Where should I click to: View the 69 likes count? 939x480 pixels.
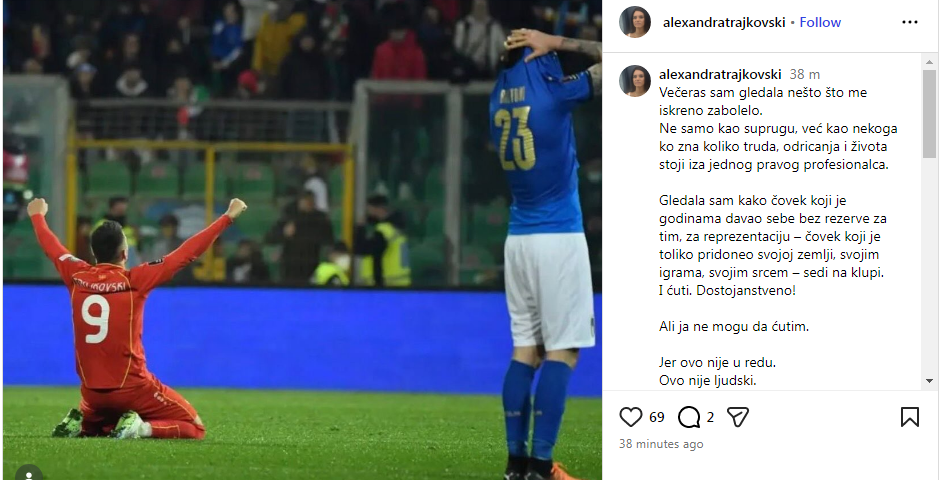pos(657,417)
